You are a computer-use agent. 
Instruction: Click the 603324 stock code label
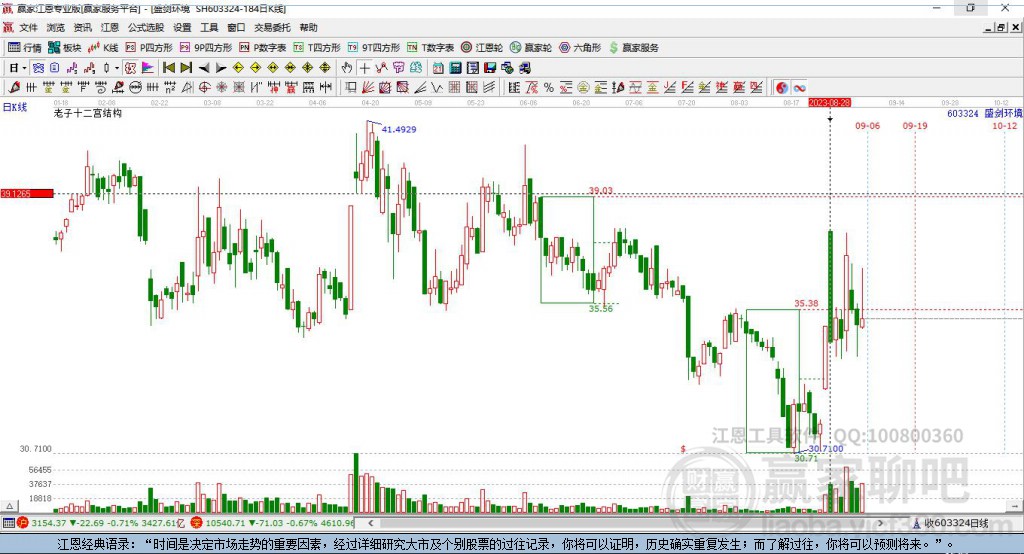[x=963, y=113]
